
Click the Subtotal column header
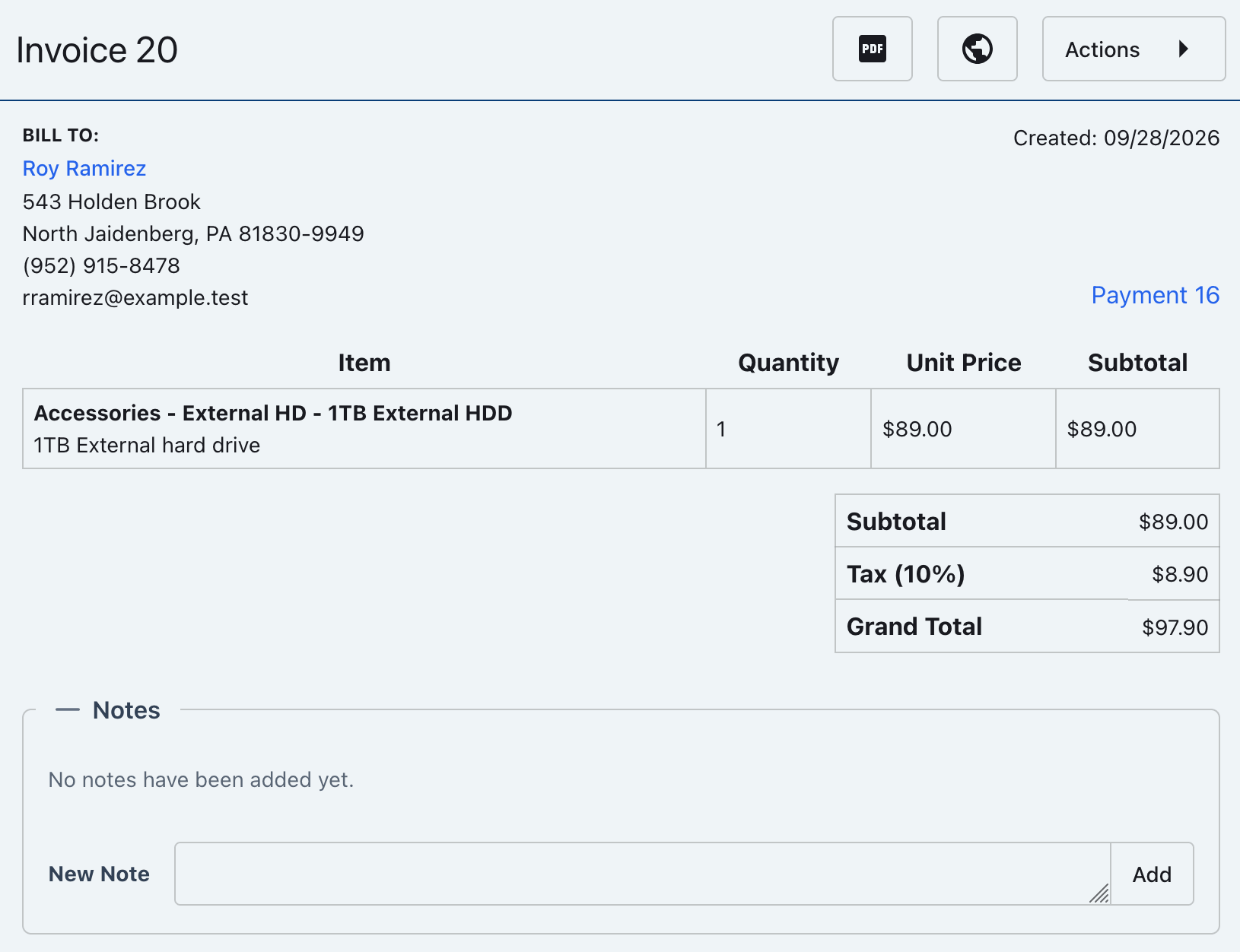tap(1137, 363)
